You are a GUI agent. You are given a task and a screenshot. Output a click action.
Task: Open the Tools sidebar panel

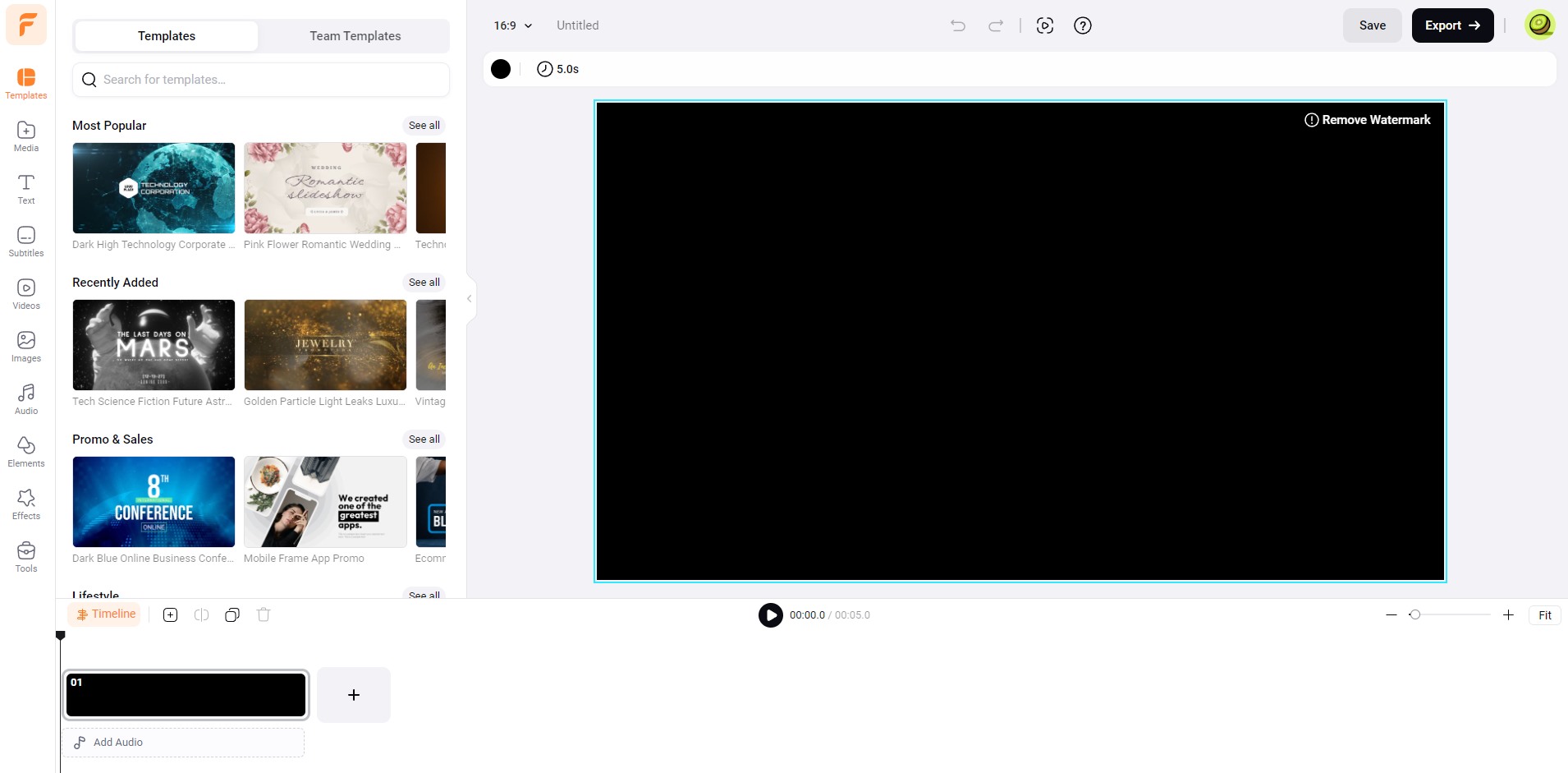[26, 557]
